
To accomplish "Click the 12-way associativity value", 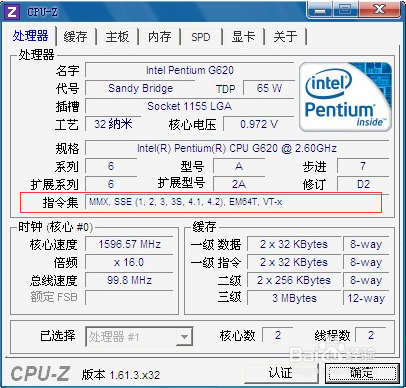I will (x=366, y=298).
